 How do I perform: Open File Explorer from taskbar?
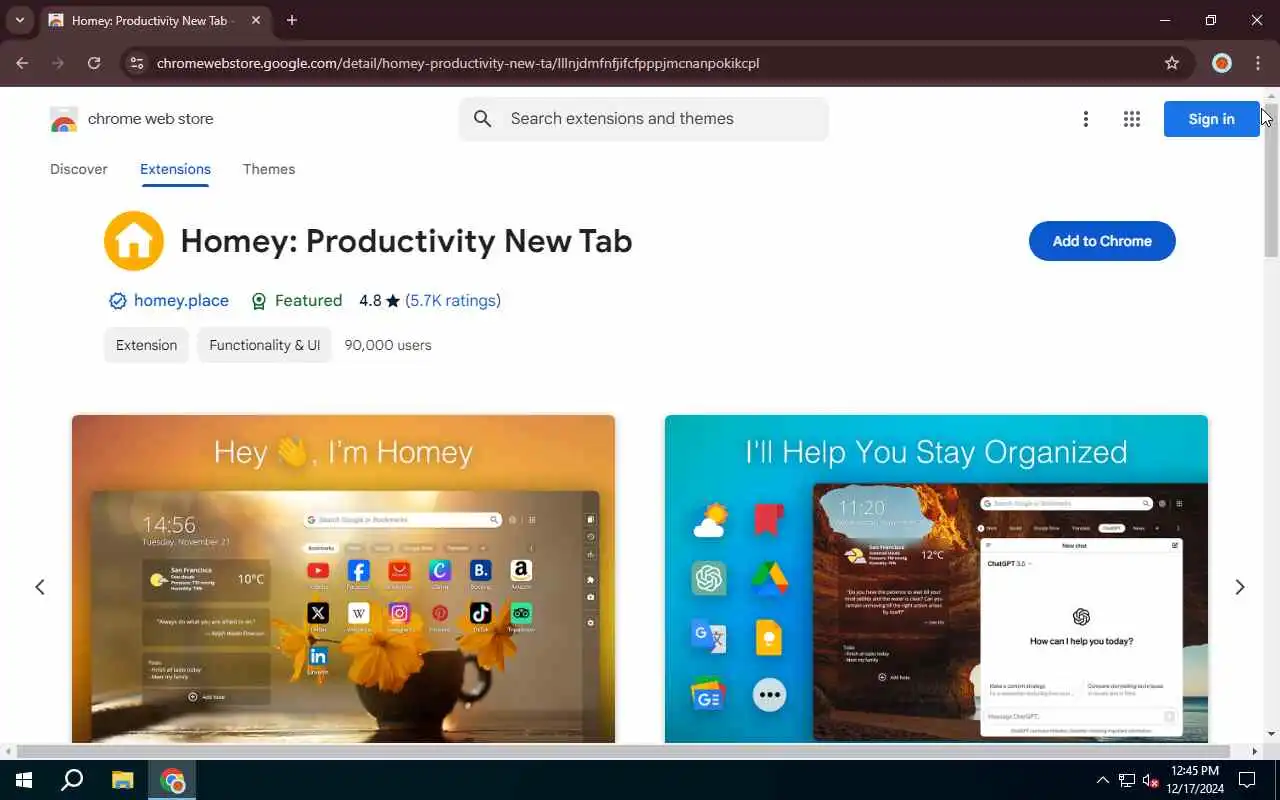[x=122, y=780]
